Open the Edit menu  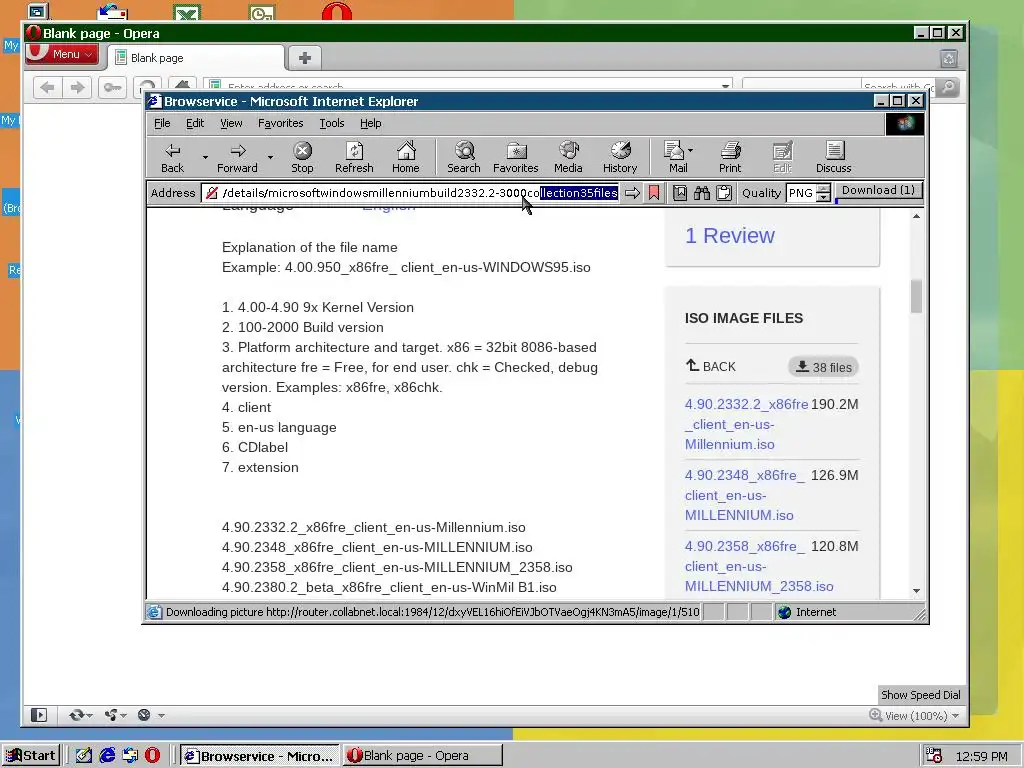(x=195, y=123)
